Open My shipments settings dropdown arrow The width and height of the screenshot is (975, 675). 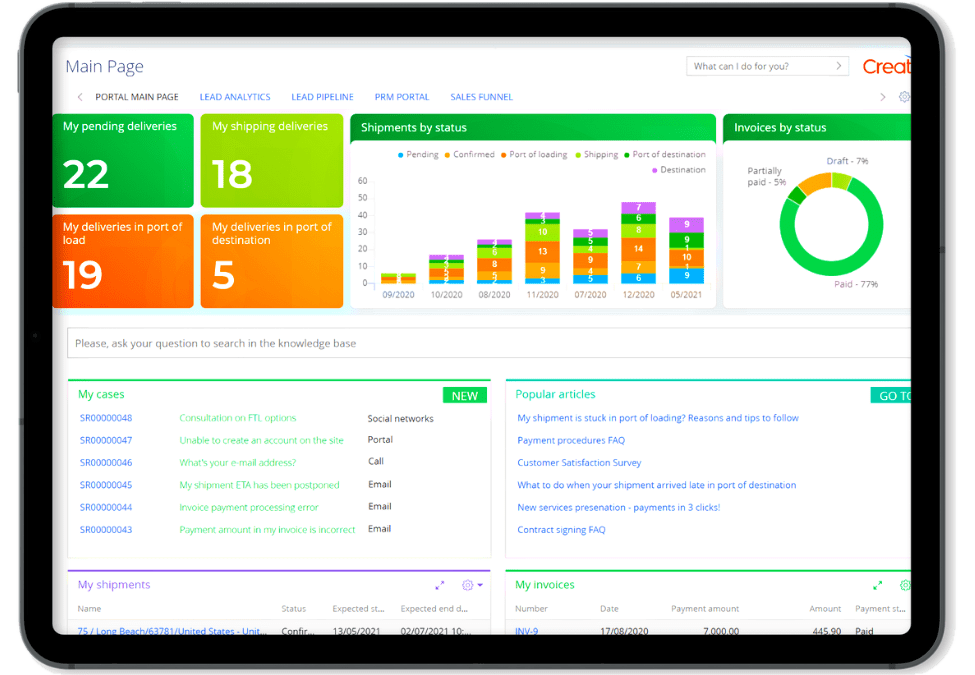tap(480, 585)
